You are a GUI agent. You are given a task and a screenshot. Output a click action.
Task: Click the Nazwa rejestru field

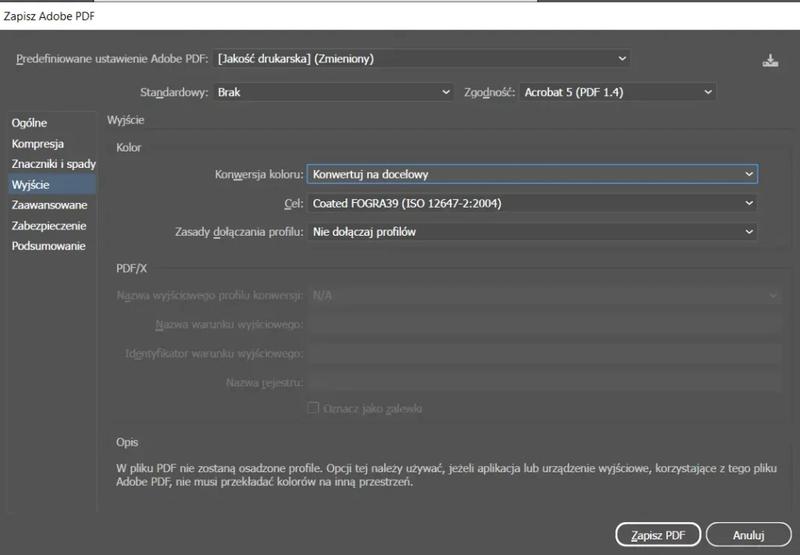click(543, 382)
